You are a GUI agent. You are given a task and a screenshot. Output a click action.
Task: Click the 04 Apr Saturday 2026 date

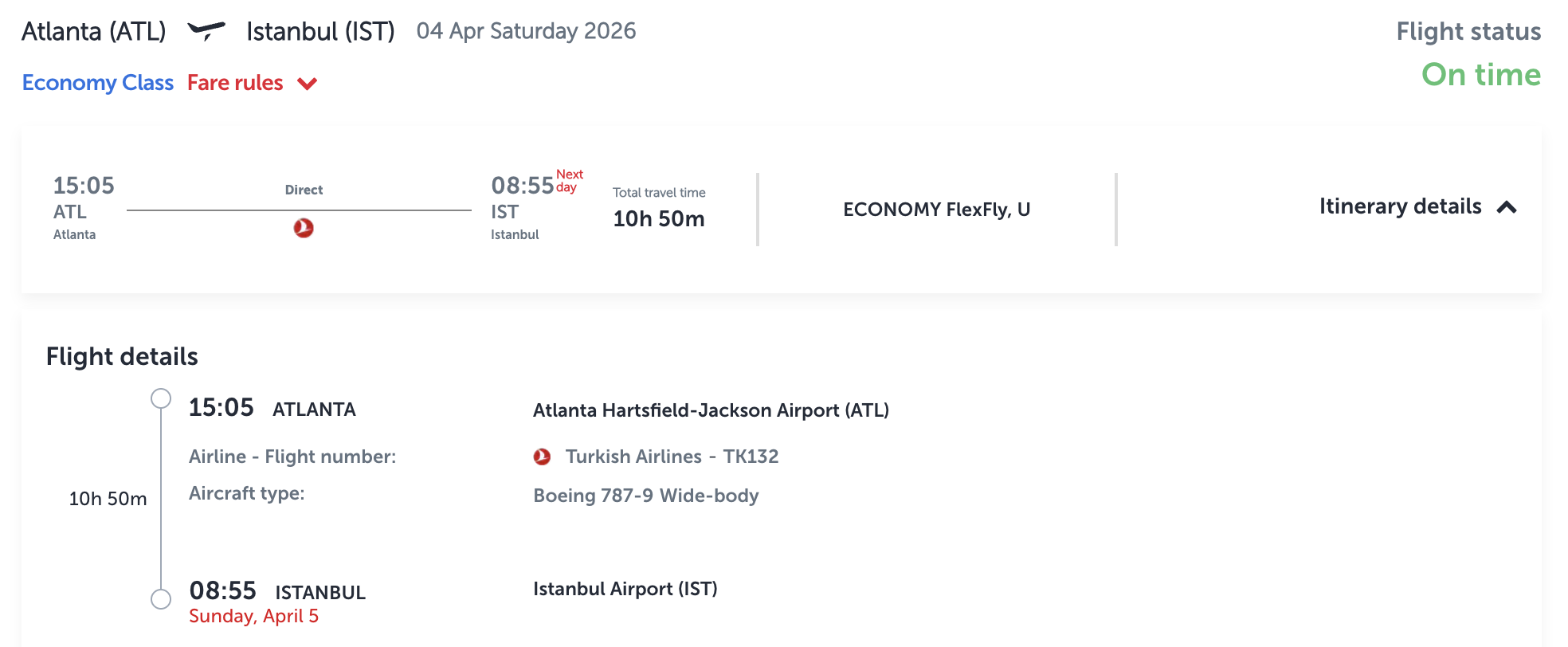[526, 31]
